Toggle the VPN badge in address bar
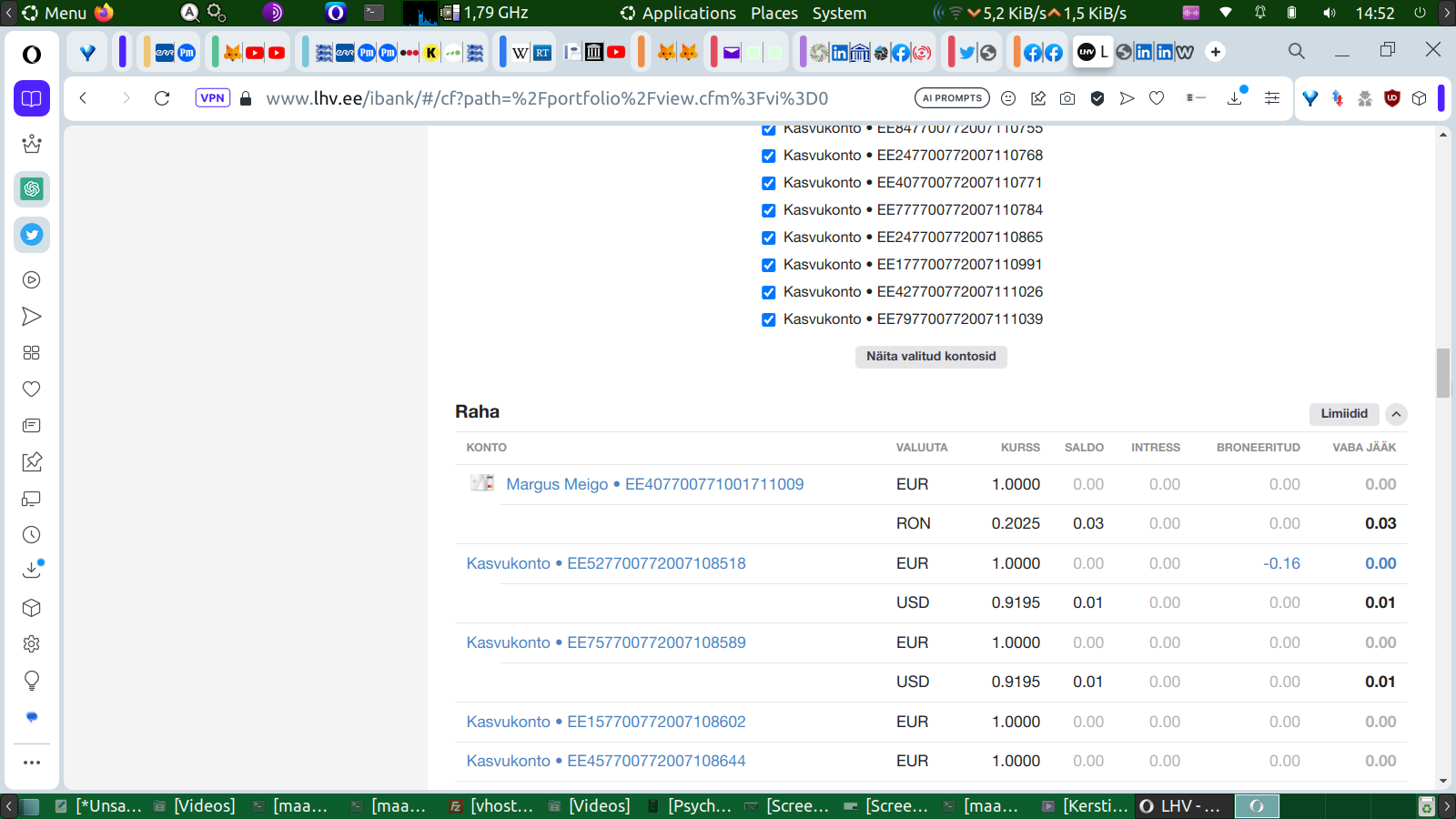This screenshot has width=1456, height=819. tap(212, 98)
